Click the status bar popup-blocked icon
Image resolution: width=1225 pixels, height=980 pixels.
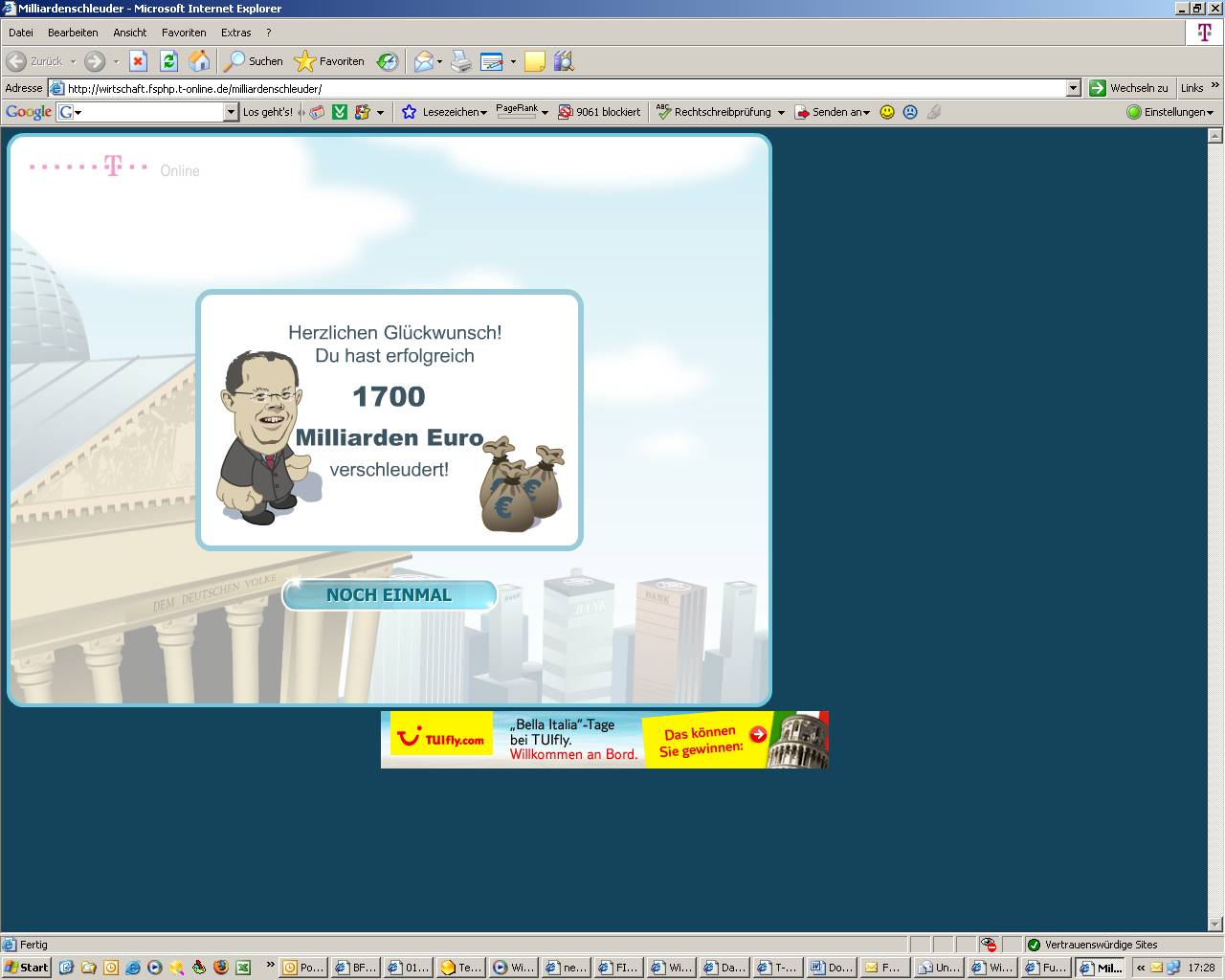pyautogui.click(x=989, y=945)
